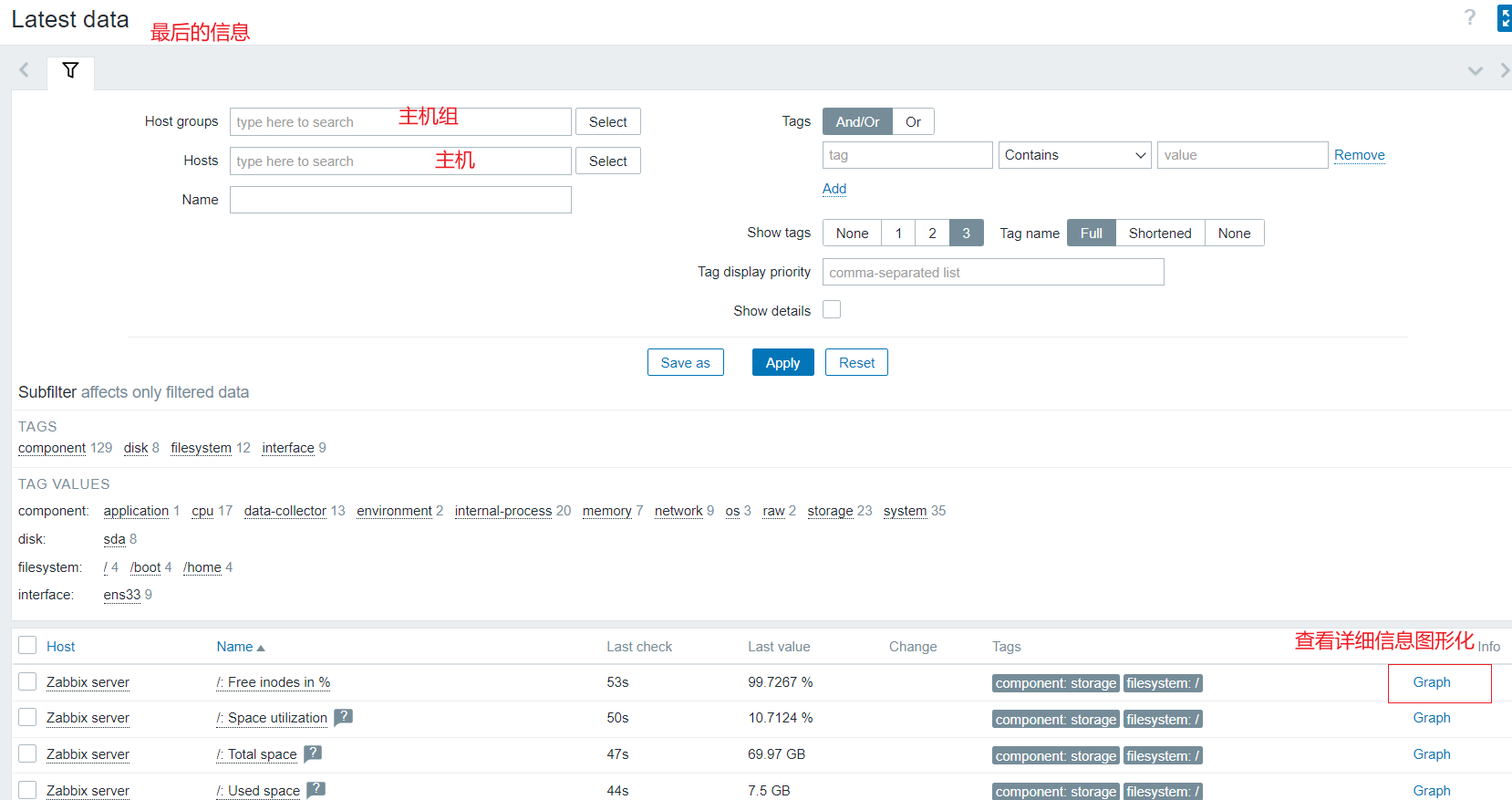Filter by filesystem tag subfilter
Screen dimensions: 1512x800
point(201,448)
